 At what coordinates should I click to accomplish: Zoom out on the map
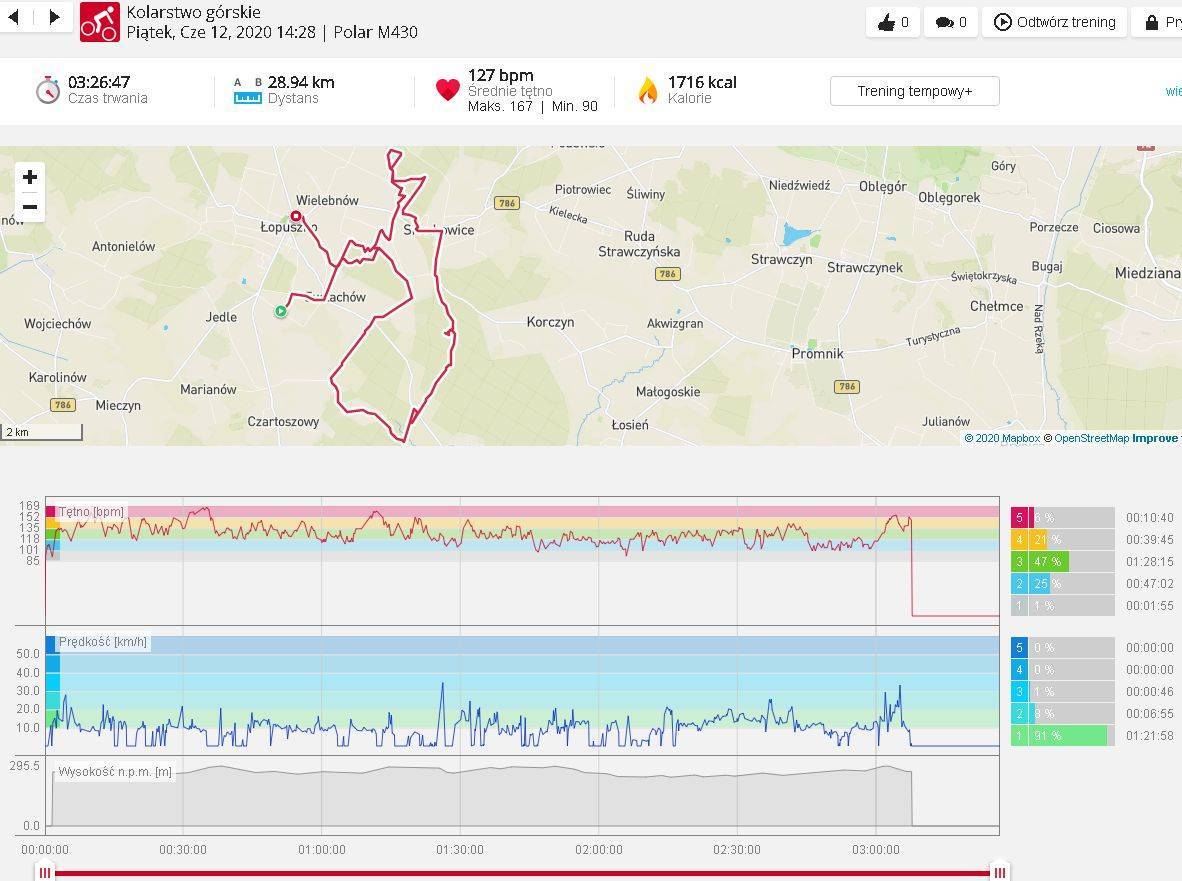(x=30, y=207)
